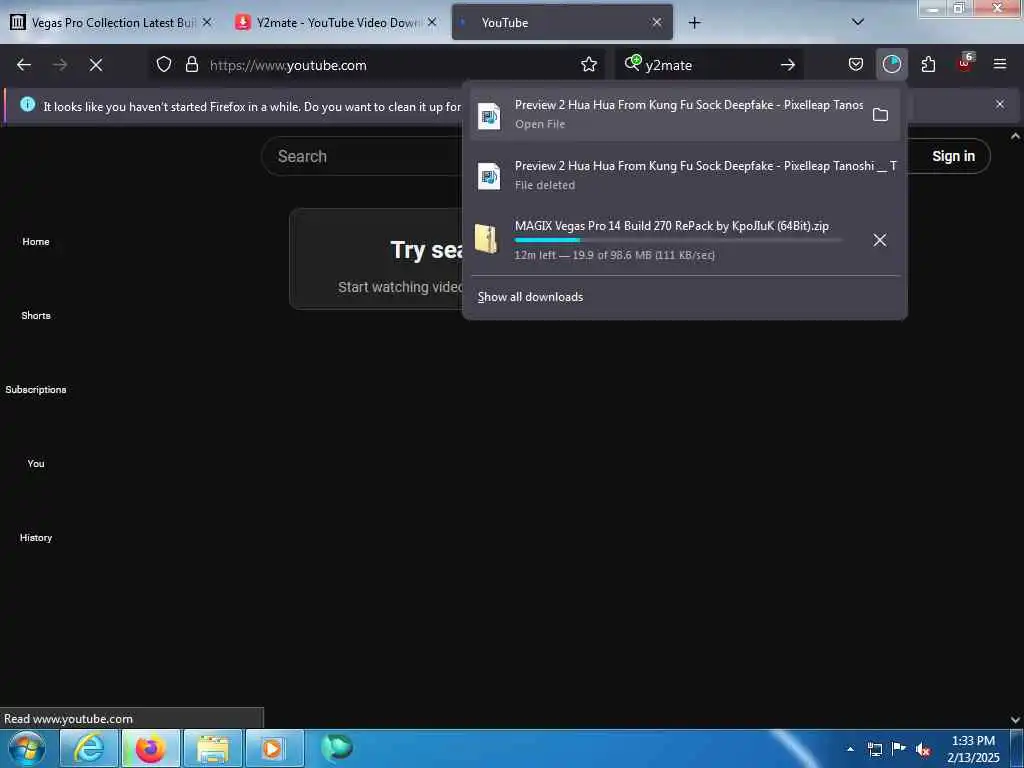1024x768 pixels.
Task: Click the green round taskbar app icon
Action: [337, 747]
